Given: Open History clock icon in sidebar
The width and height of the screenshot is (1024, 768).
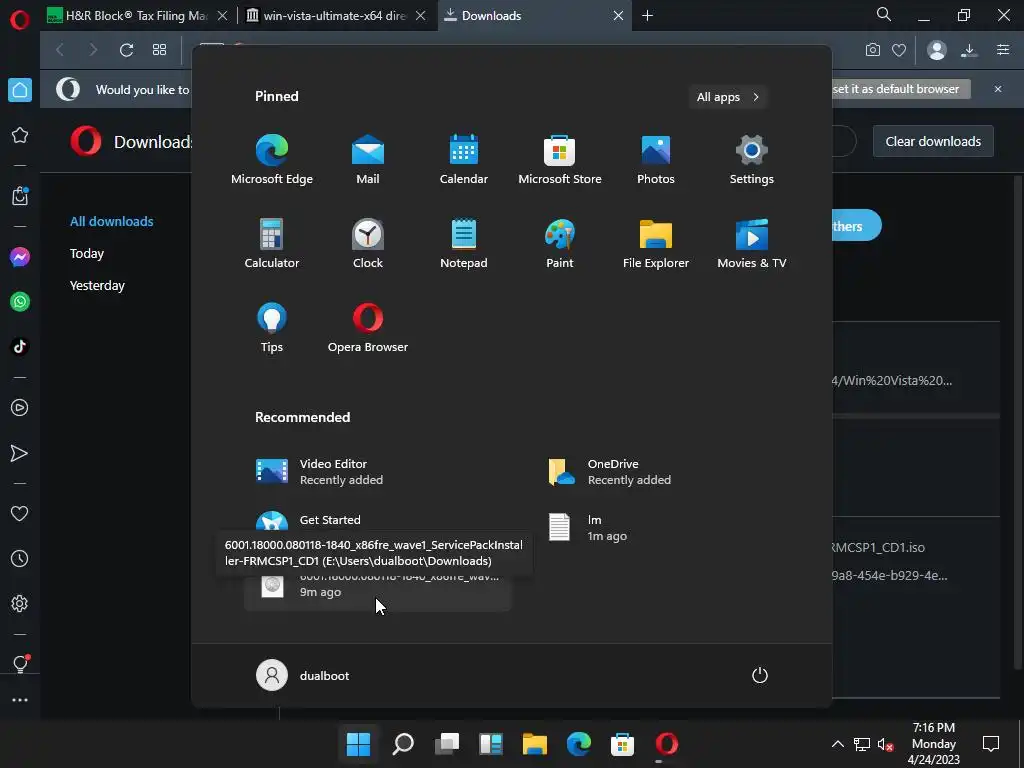Looking at the screenshot, I should 20,558.
